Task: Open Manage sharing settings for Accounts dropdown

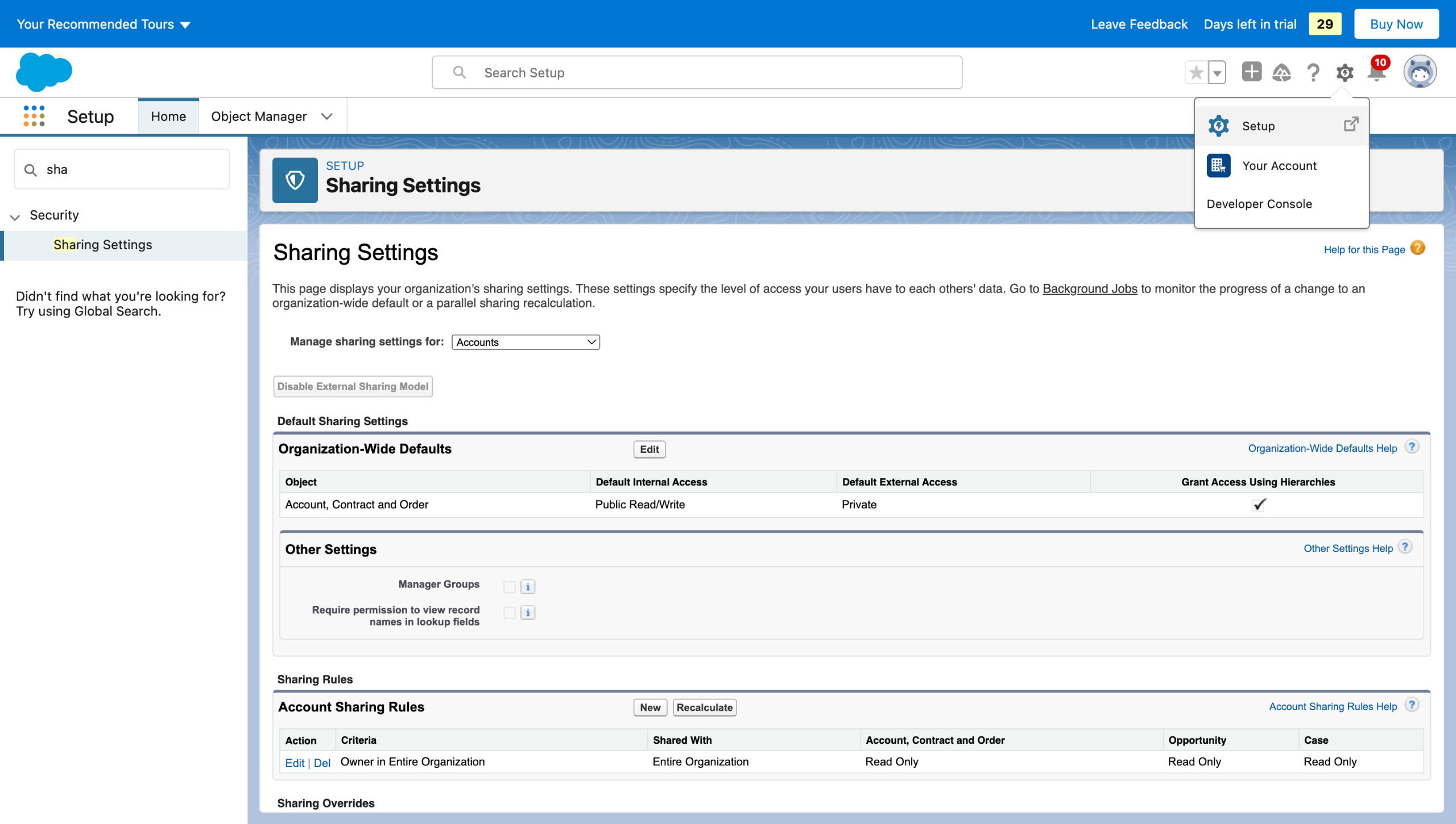Action: click(x=526, y=342)
